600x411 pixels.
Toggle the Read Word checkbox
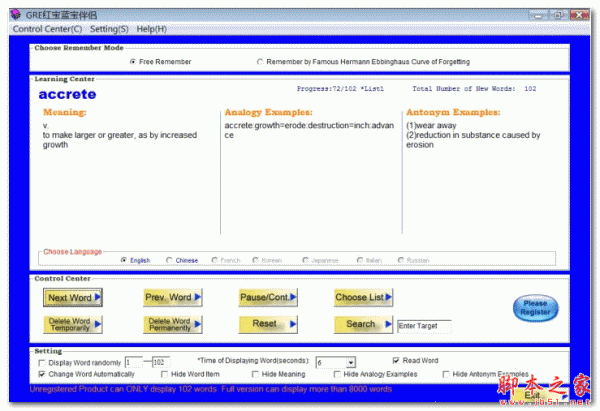pyautogui.click(x=396, y=360)
